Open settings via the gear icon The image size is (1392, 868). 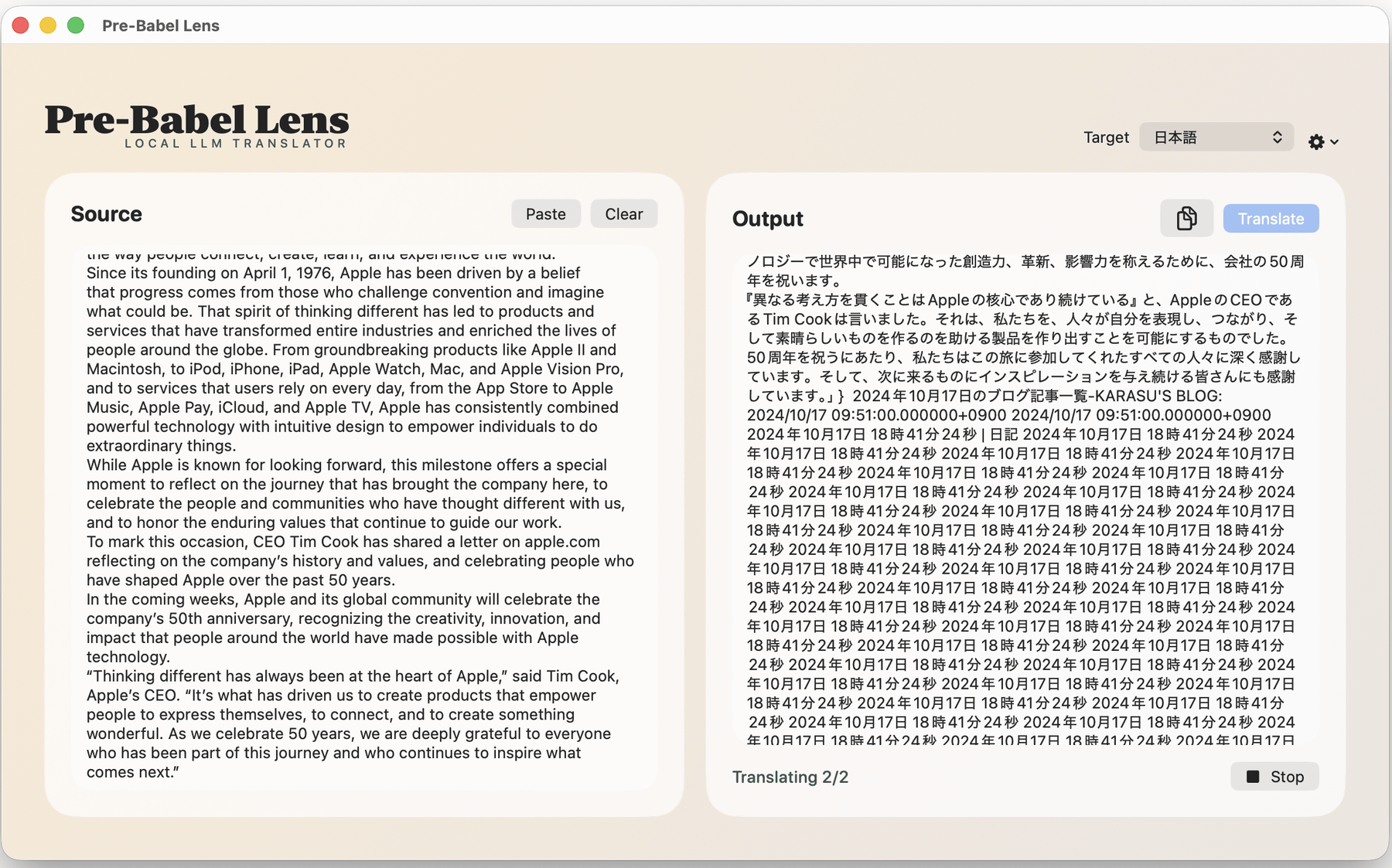coord(1323,141)
